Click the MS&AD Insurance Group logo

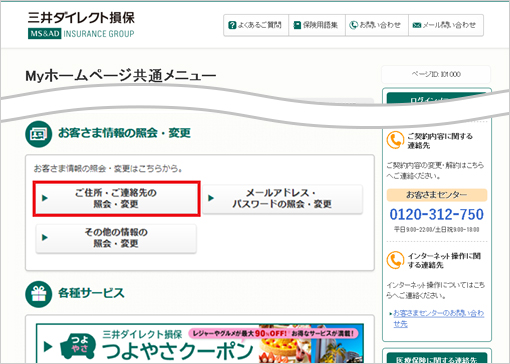click(x=81, y=33)
